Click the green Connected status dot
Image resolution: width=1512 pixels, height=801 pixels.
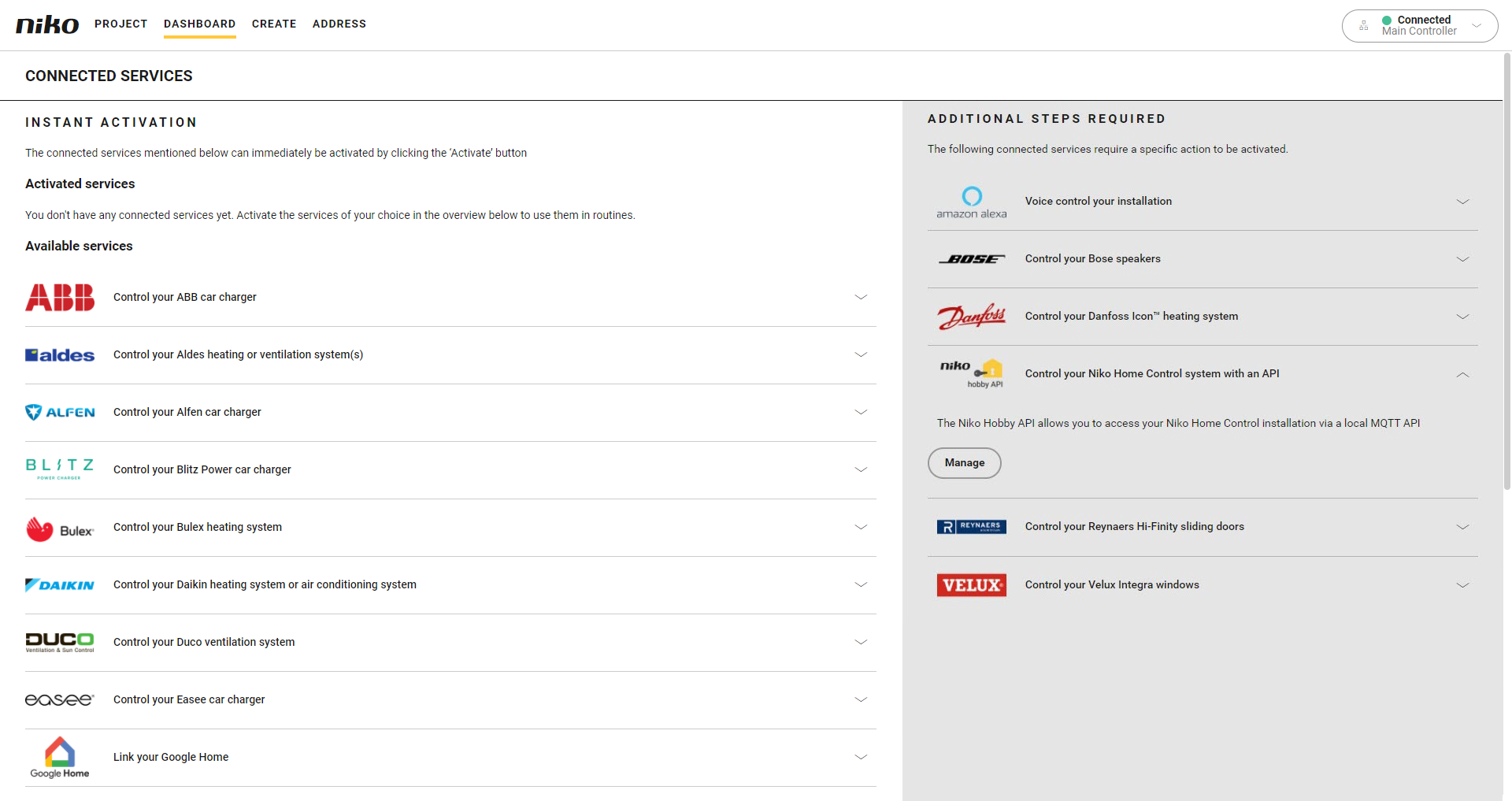click(1387, 20)
